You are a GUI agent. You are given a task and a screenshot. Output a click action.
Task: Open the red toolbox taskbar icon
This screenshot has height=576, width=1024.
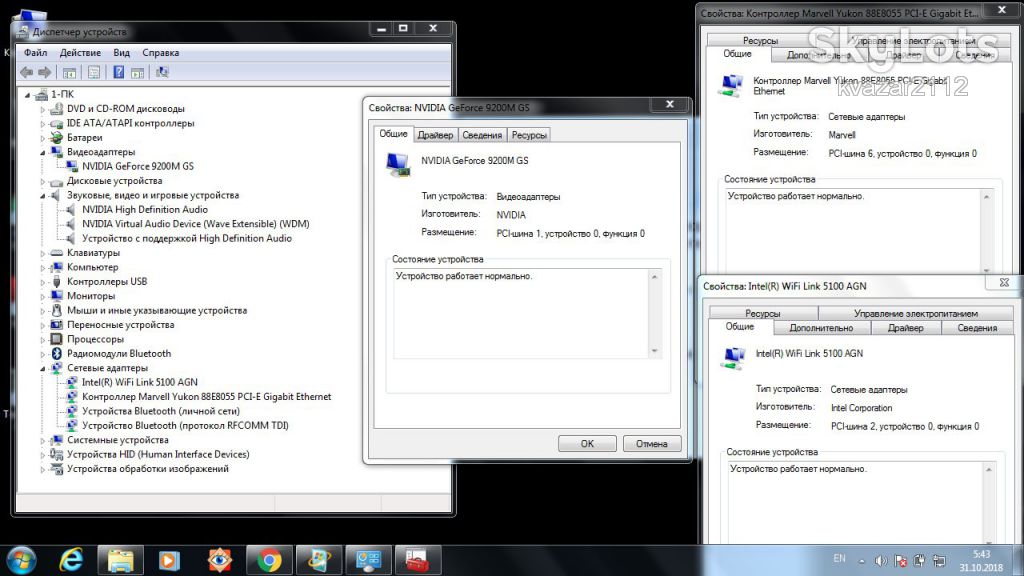point(418,560)
